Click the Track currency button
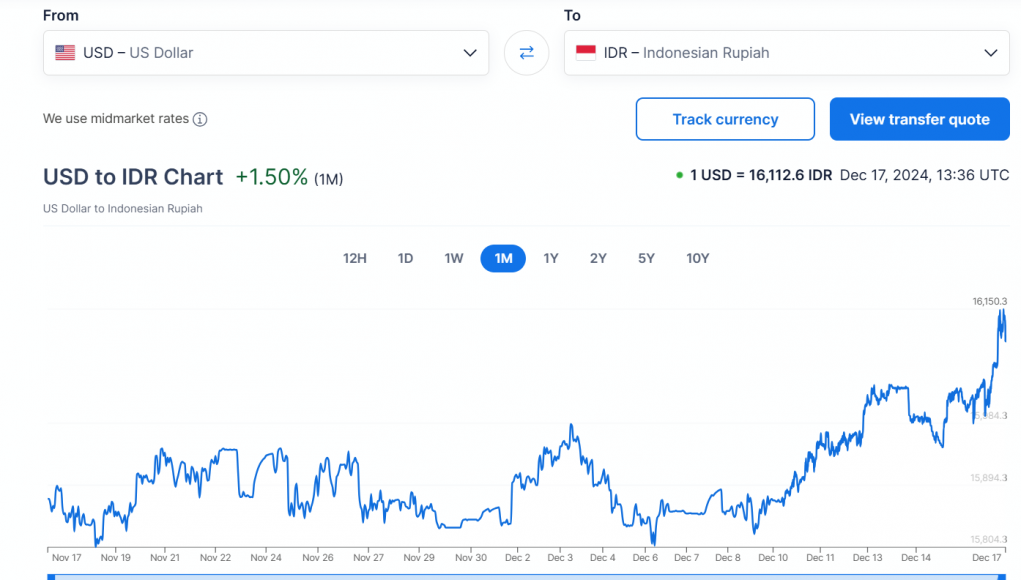Viewport: 1021px width, 580px height. click(725, 119)
